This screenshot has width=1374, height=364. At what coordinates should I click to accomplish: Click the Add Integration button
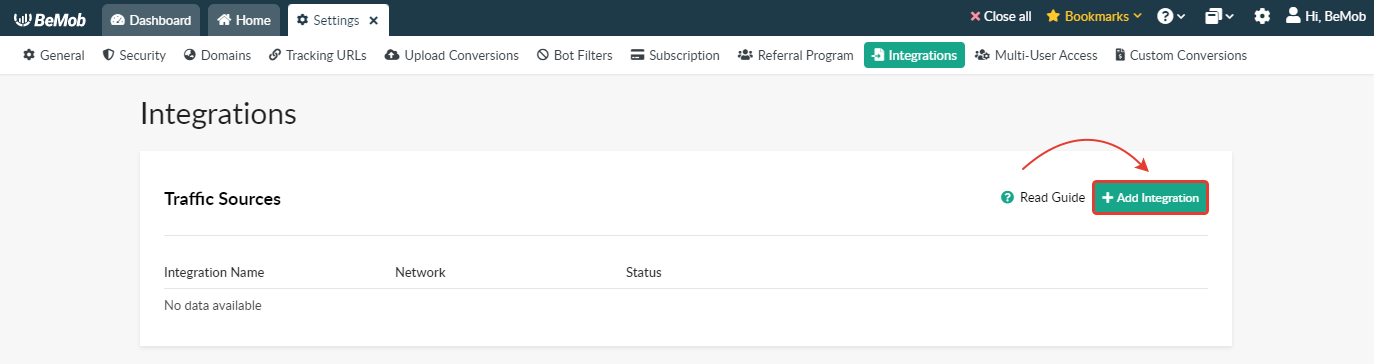1150,198
